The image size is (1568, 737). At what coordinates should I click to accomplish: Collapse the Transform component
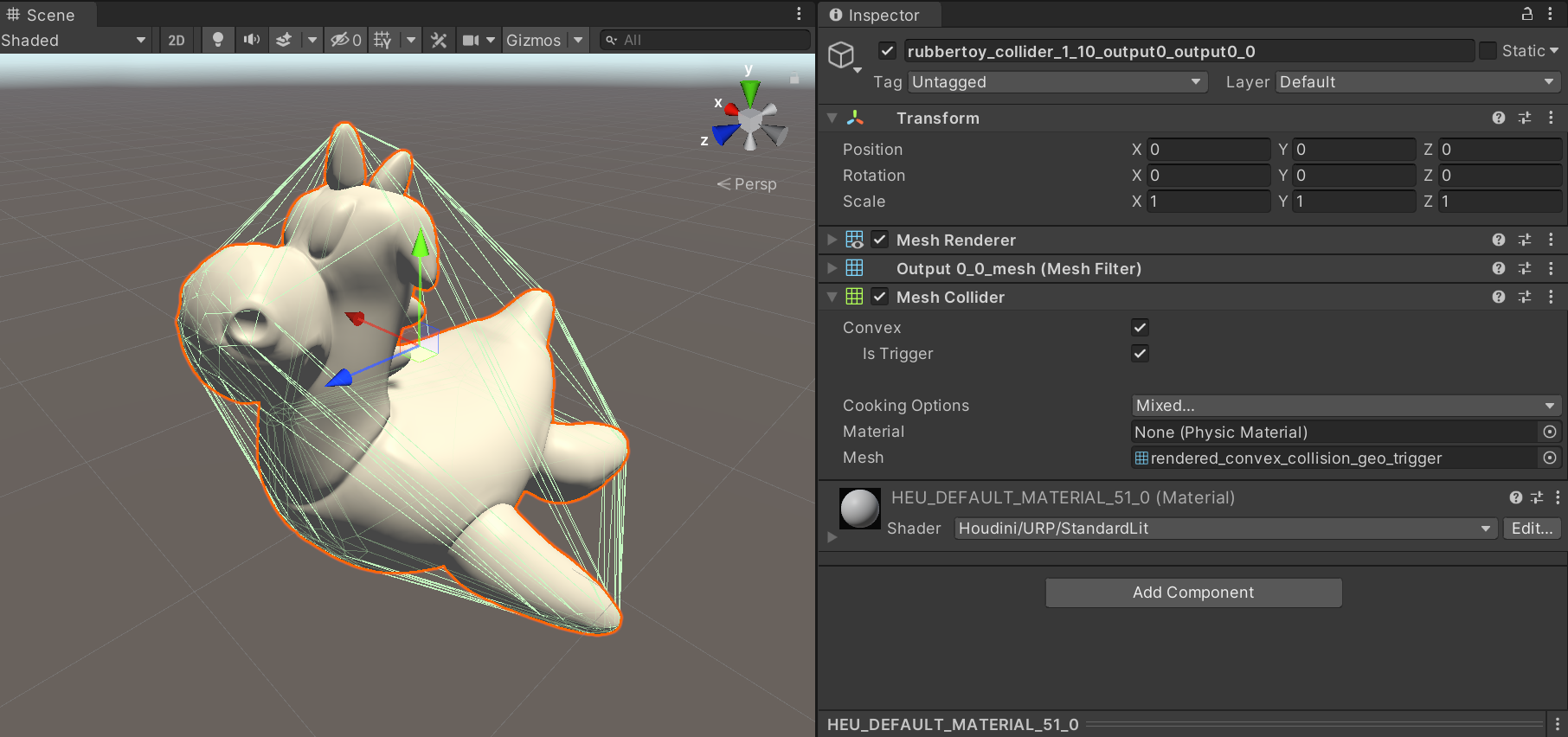pos(832,118)
